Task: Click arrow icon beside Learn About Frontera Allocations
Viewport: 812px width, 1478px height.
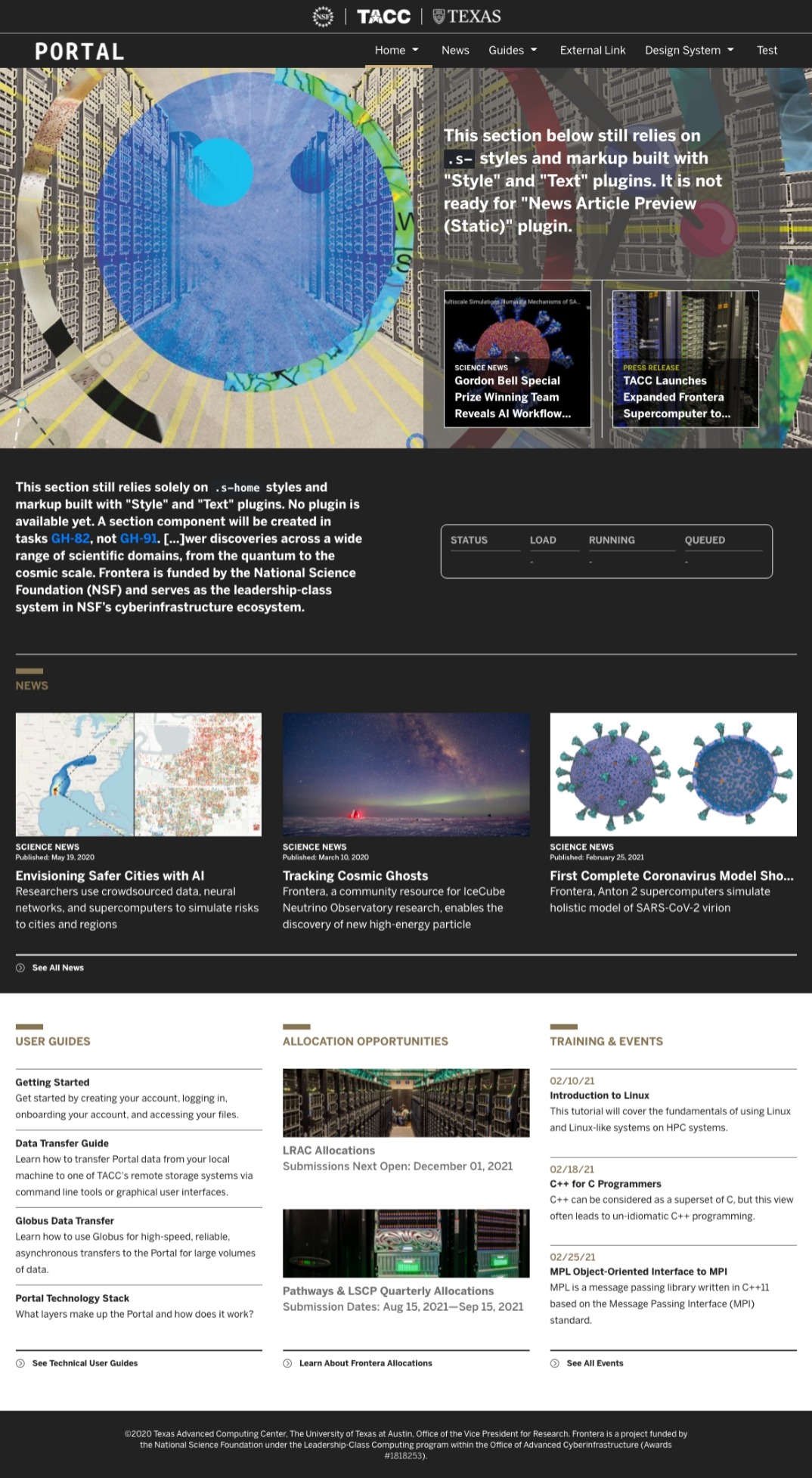Action: [x=287, y=1363]
